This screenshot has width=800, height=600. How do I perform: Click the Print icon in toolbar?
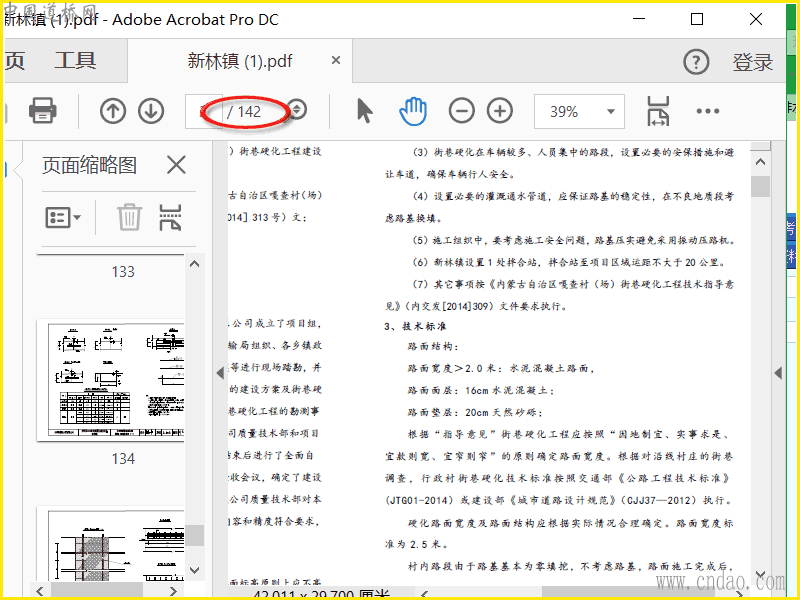tap(43, 111)
